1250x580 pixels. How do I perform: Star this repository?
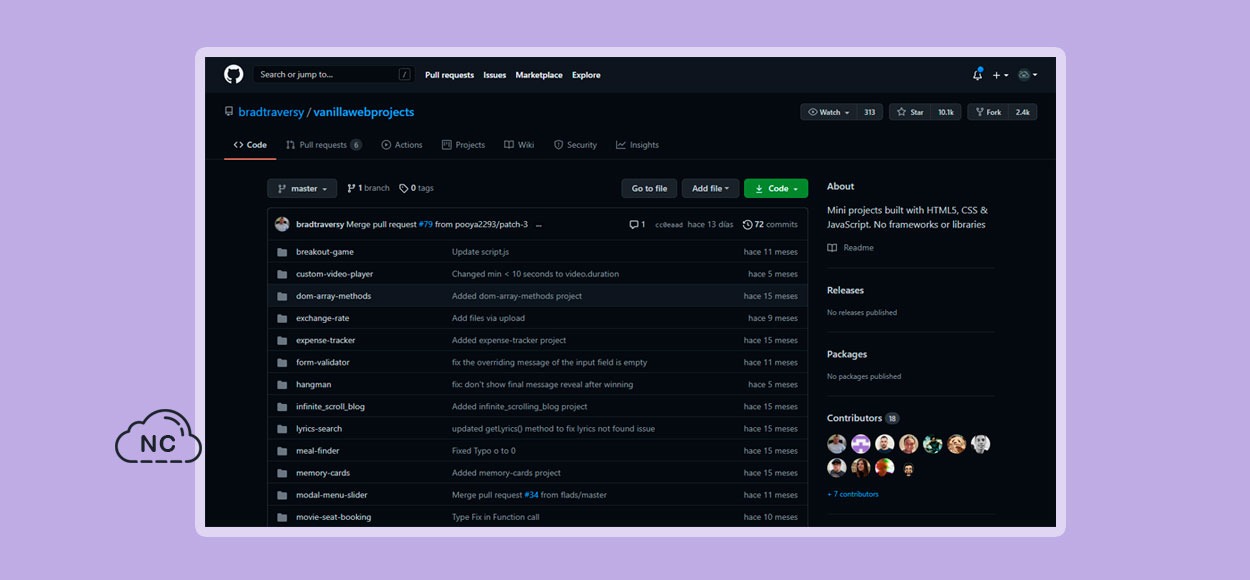click(x=910, y=112)
